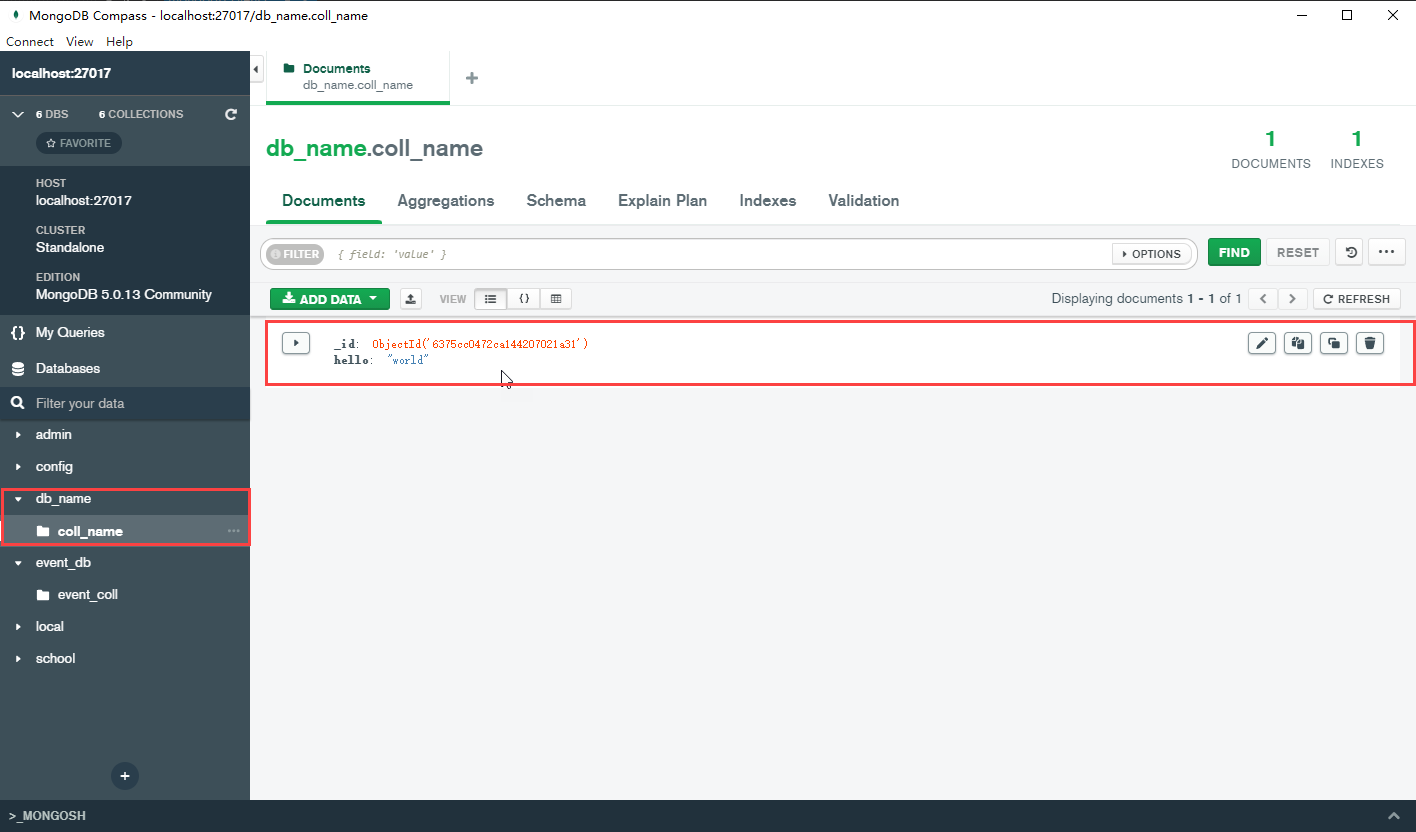Go to previous page of documents
1416x832 pixels.
(1264, 299)
